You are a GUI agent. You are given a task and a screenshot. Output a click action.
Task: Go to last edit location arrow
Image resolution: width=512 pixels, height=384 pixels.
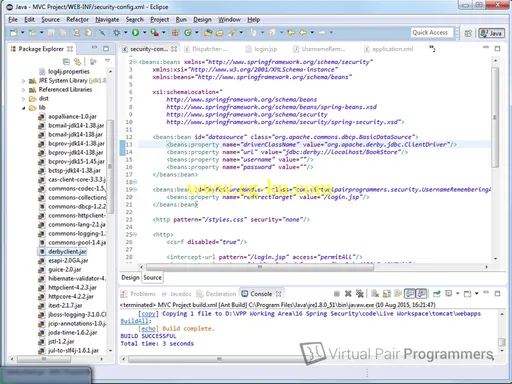tap(291, 32)
